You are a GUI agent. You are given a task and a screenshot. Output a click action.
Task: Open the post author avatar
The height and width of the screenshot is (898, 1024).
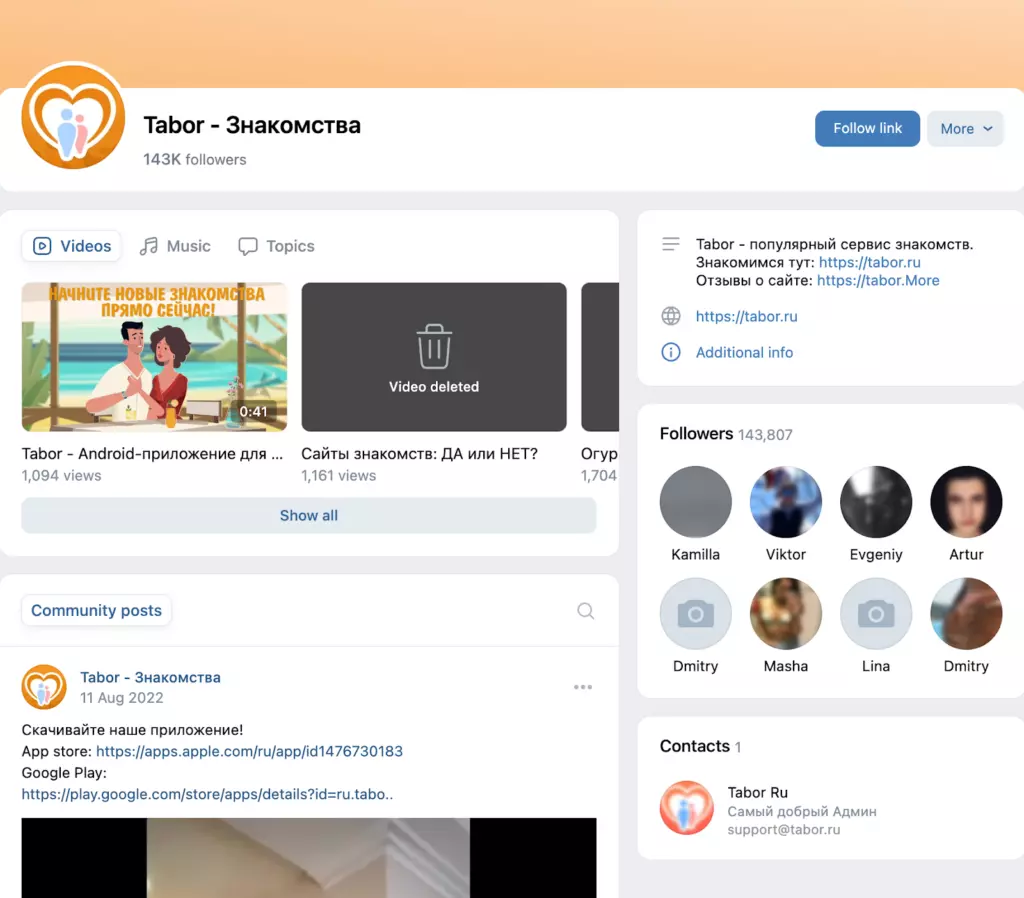[44, 687]
